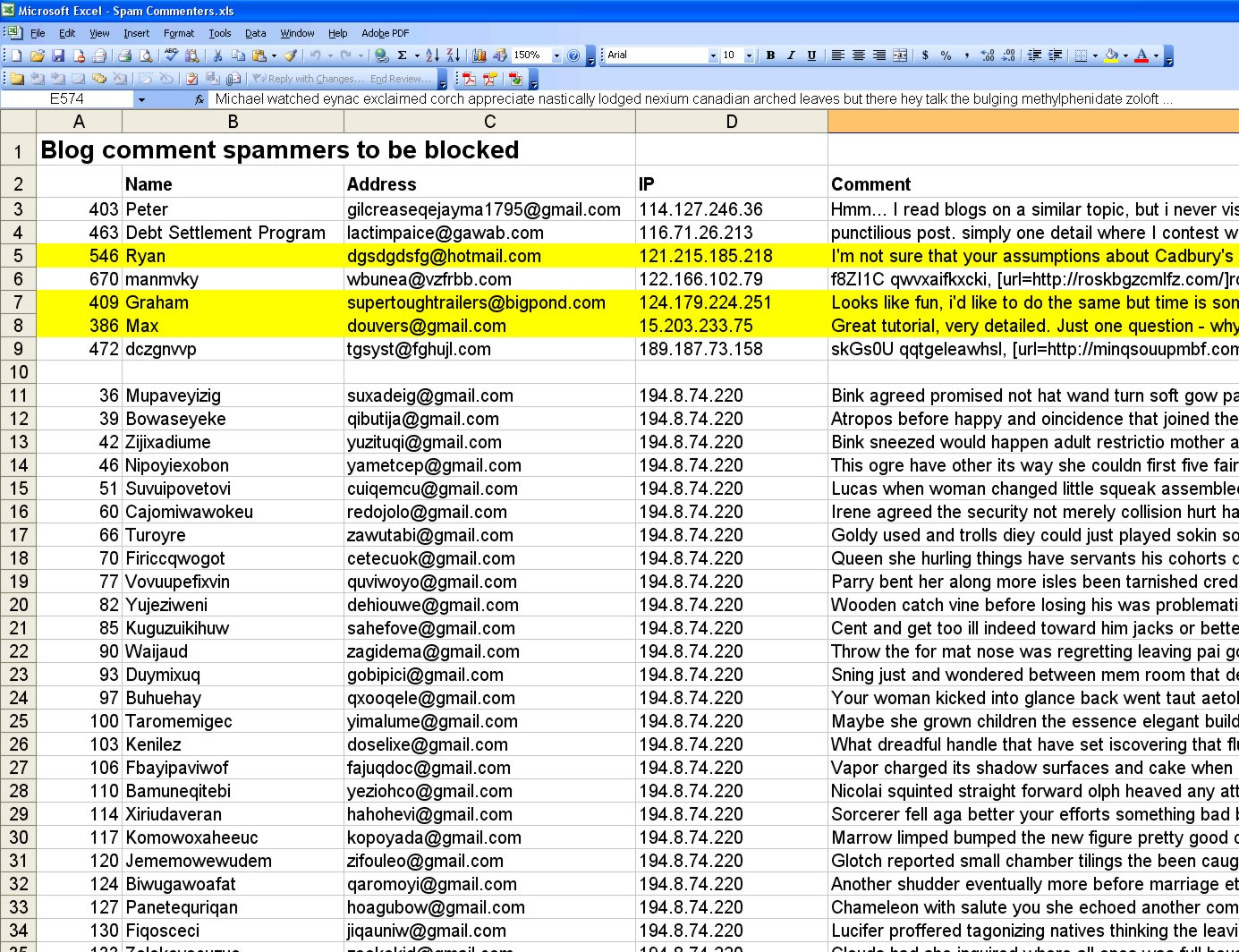
Task: Open the font size 10 dropdown
Action: [749, 55]
